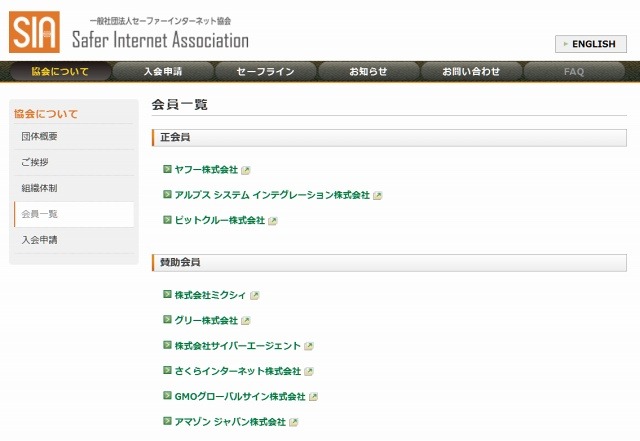Visit the GMOグローバルサイン株式会社 link
The width and height of the screenshot is (640, 441).
point(240,396)
